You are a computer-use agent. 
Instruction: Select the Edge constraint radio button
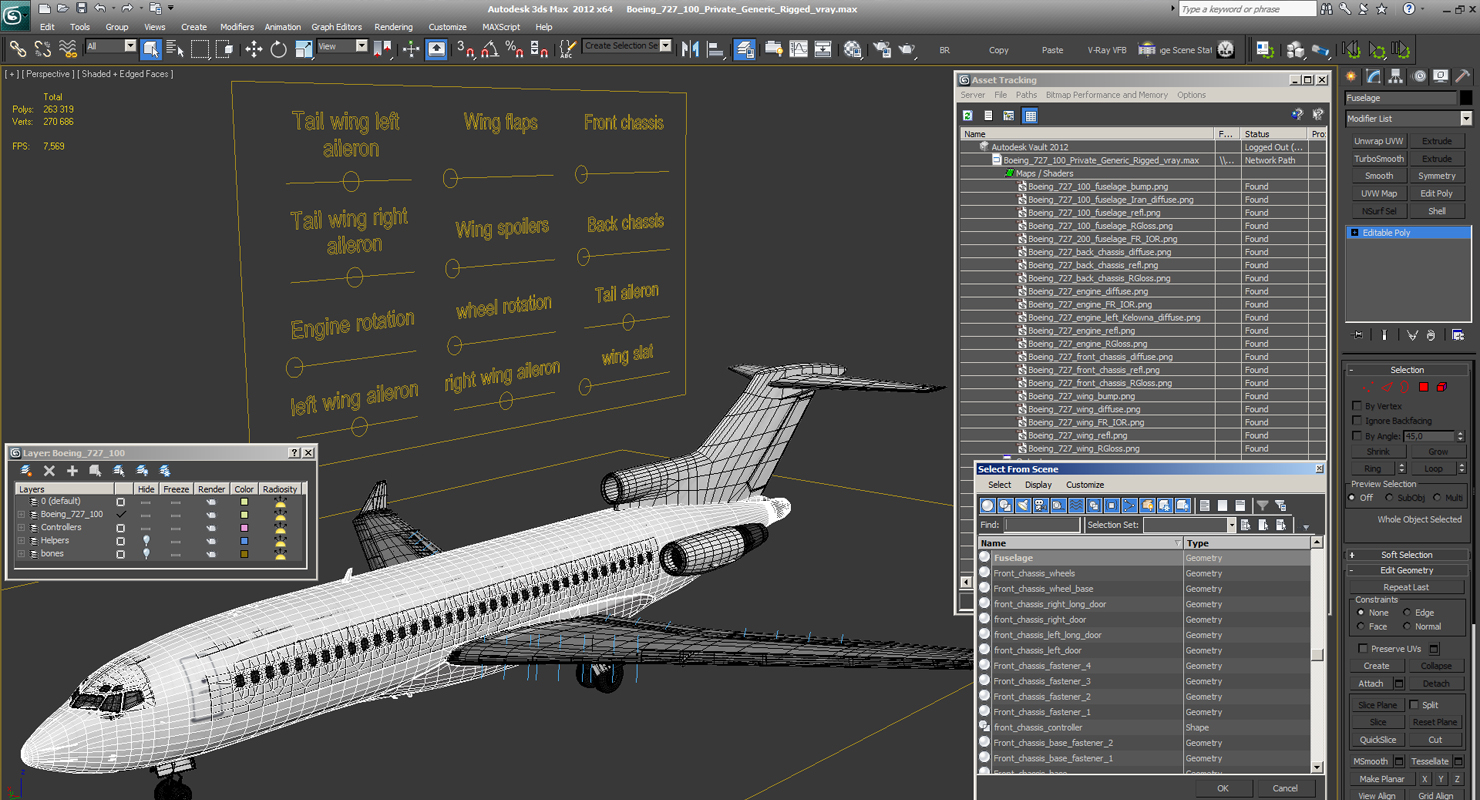[1407, 612]
